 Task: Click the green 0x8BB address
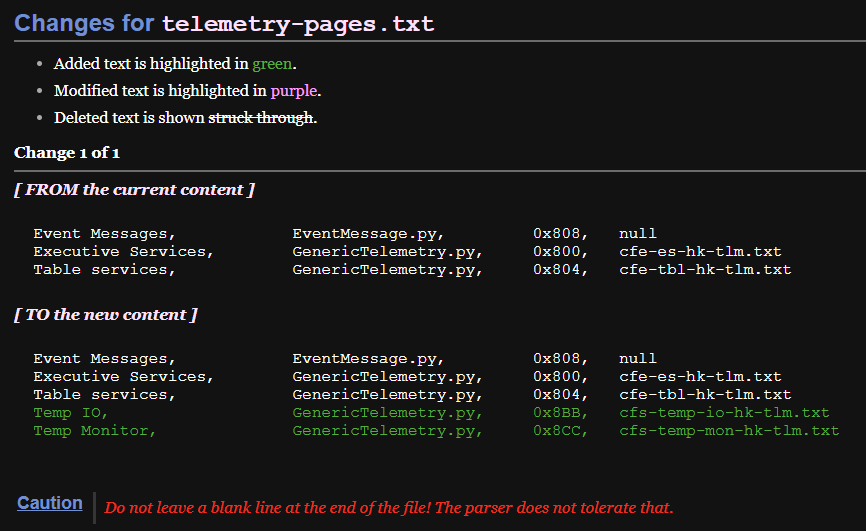coord(561,413)
